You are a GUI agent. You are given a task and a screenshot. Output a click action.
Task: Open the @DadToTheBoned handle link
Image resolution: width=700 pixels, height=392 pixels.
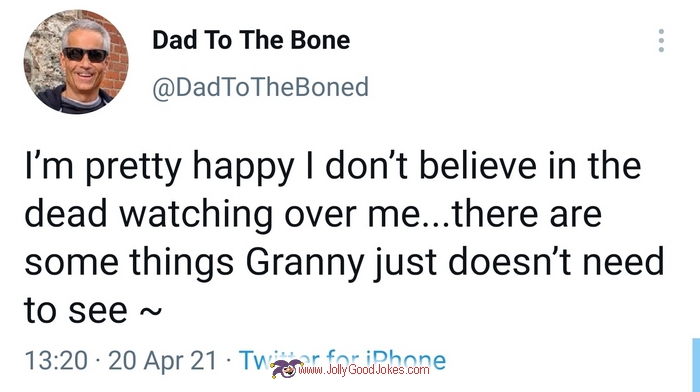(260, 87)
